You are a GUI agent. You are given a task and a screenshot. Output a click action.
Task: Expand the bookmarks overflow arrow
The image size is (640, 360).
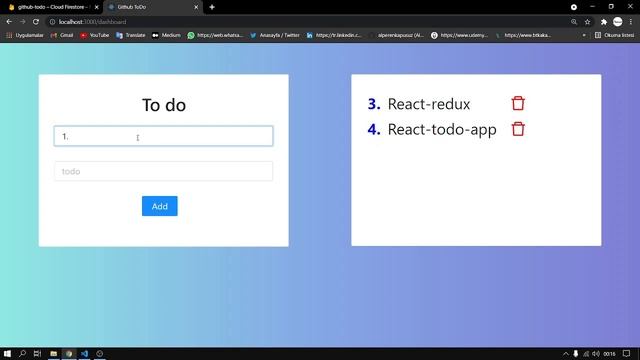pos(584,35)
